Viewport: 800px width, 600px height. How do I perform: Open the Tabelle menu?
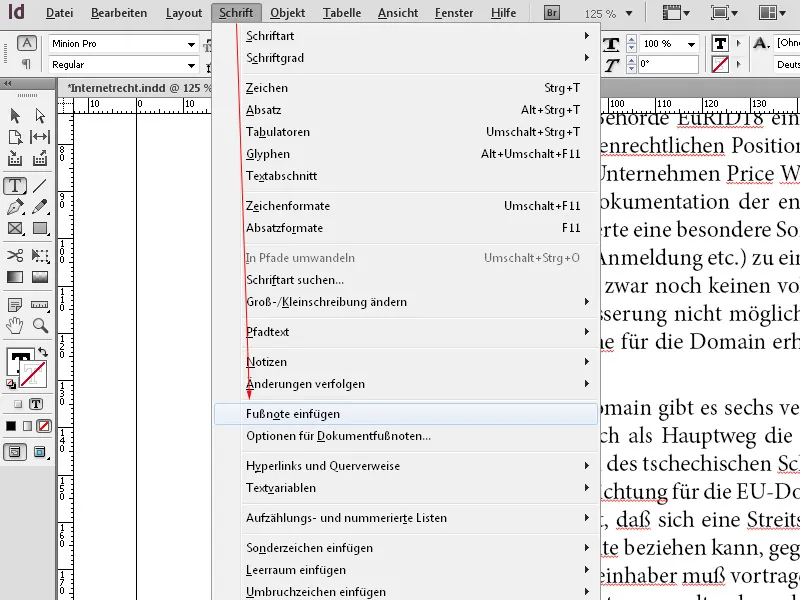coord(341,13)
